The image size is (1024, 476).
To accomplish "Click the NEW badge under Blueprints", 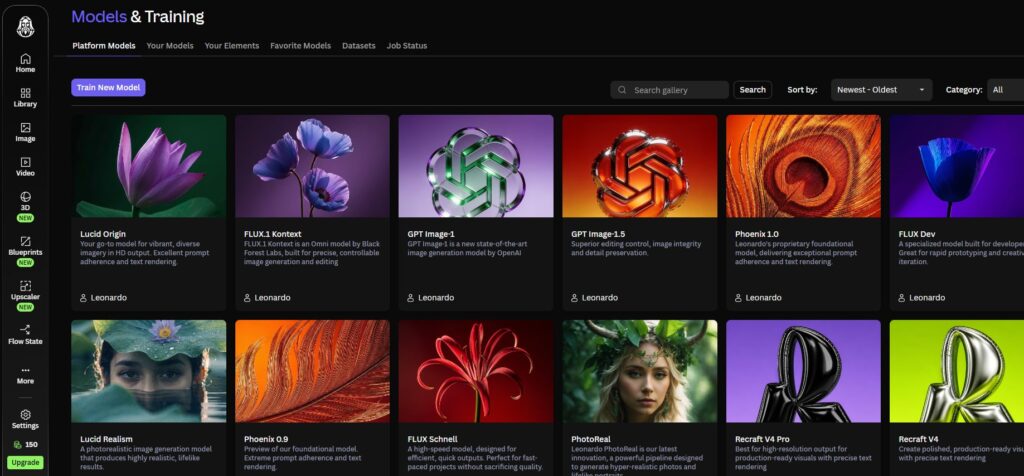I will (25, 262).
